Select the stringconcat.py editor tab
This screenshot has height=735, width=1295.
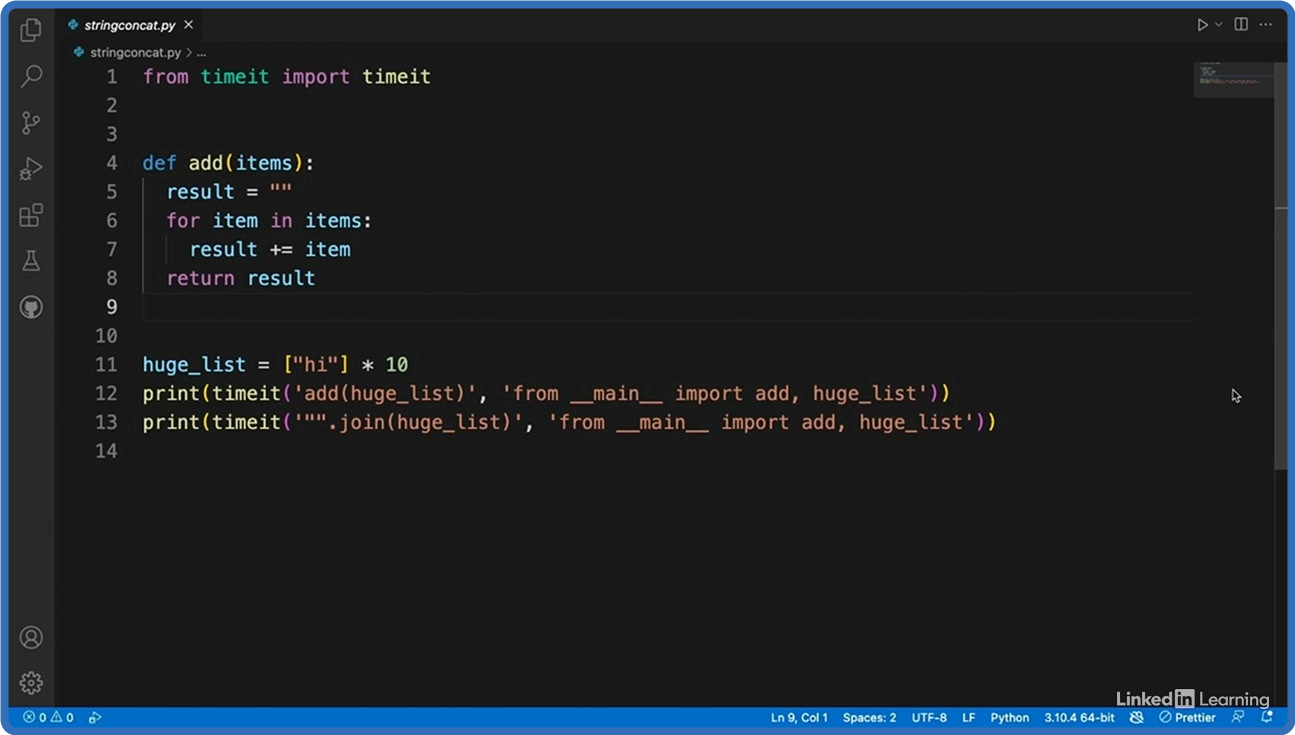tap(128, 25)
